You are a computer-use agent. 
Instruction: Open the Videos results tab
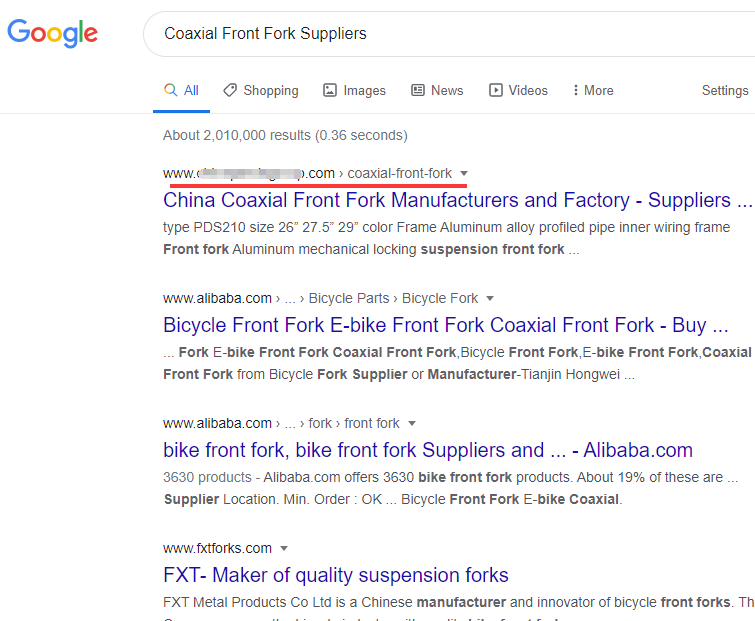tap(527, 90)
